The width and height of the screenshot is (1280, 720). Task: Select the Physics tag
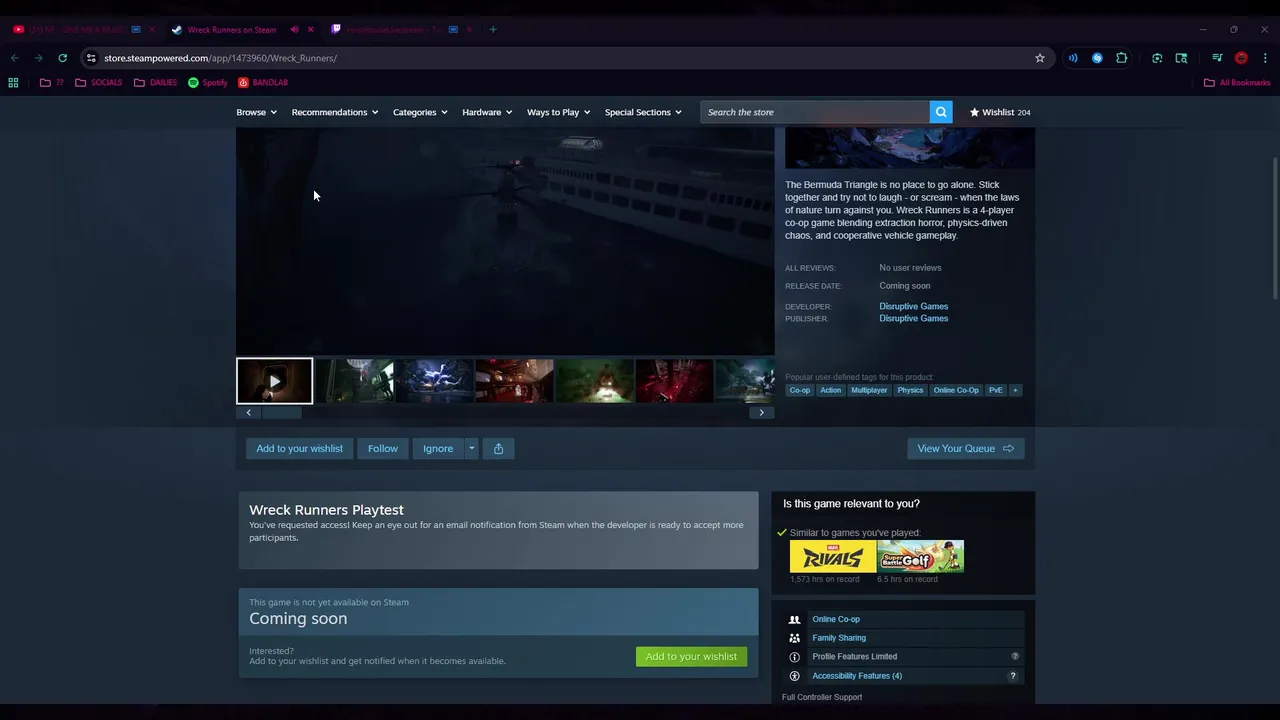pos(910,390)
